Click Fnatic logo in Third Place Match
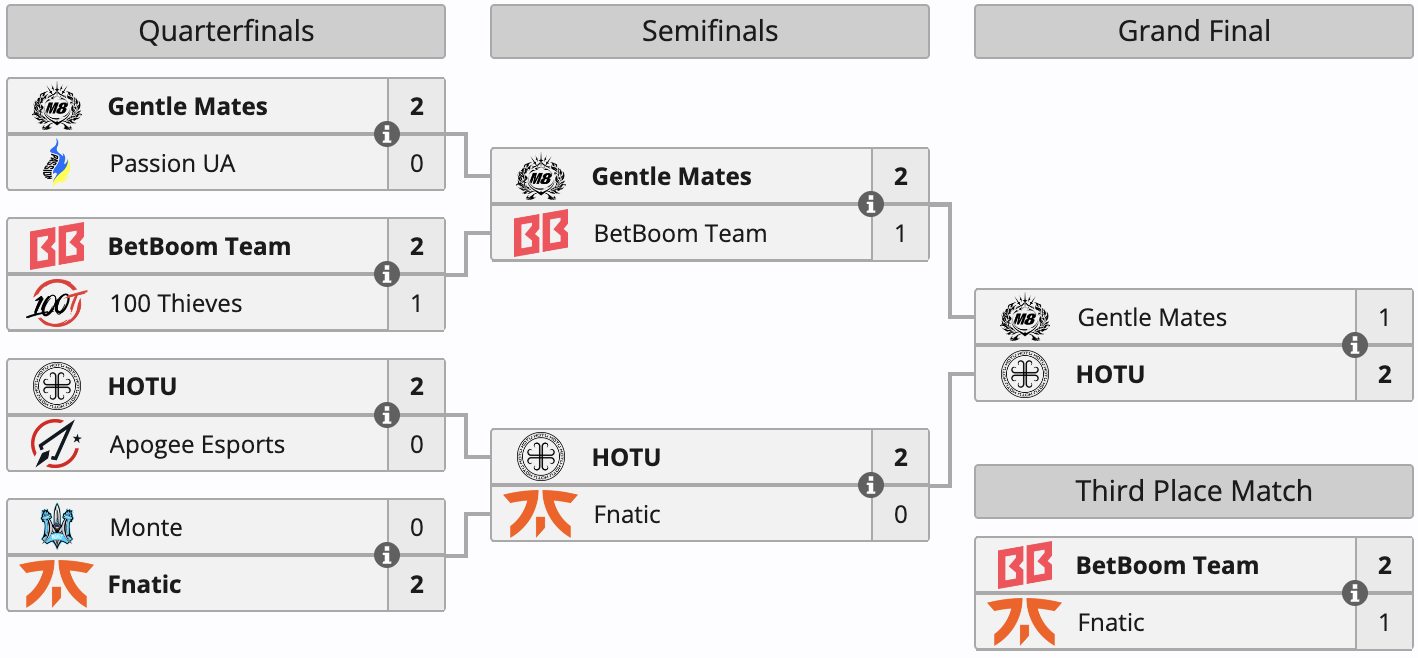Viewport: 1418px width, 658px height. point(1025,622)
